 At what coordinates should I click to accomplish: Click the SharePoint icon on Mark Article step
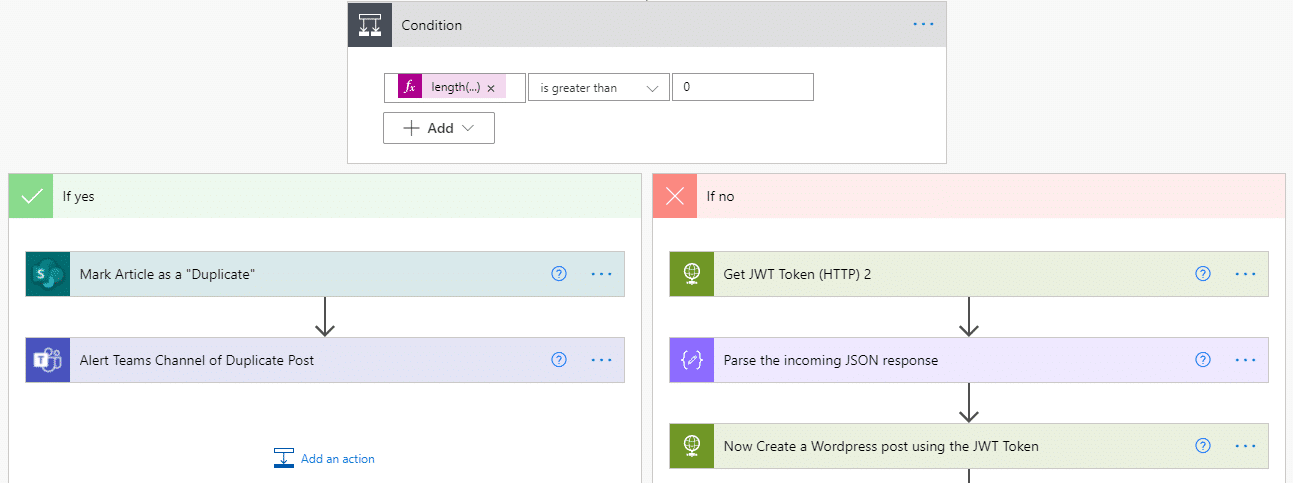[48, 274]
